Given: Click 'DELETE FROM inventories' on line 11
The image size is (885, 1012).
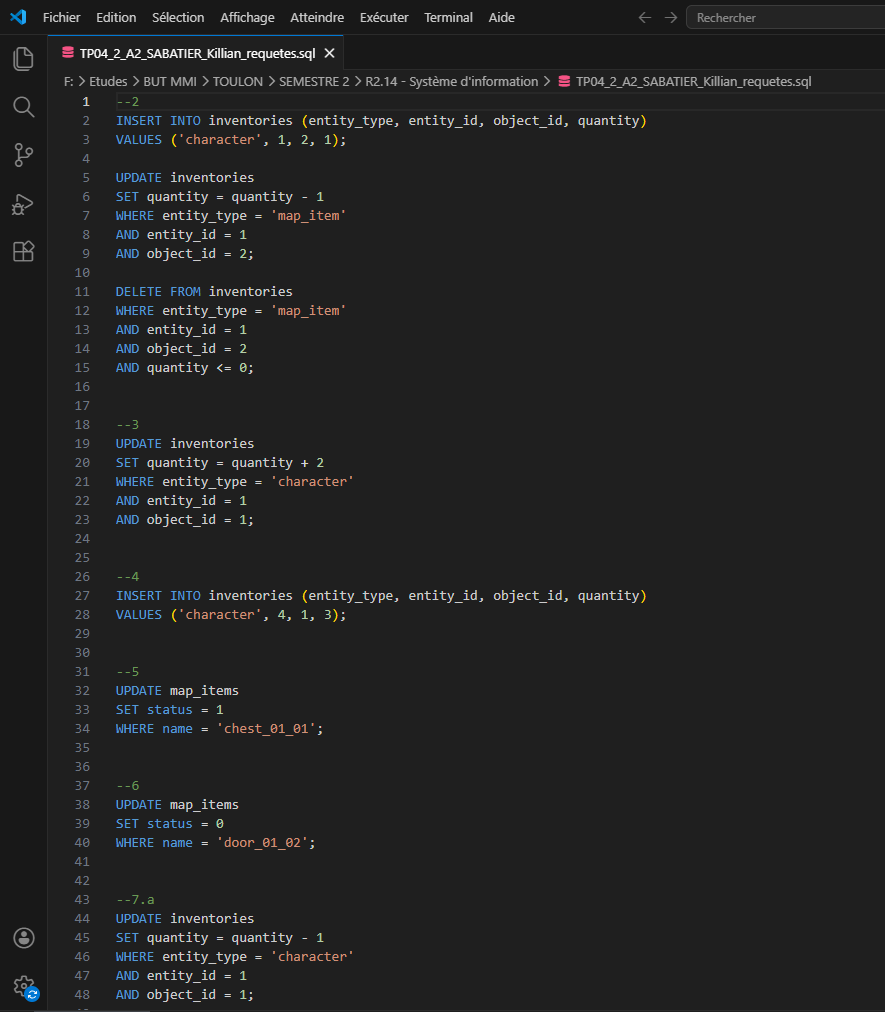Looking at the screenshot, I should (x=204, y=292).
